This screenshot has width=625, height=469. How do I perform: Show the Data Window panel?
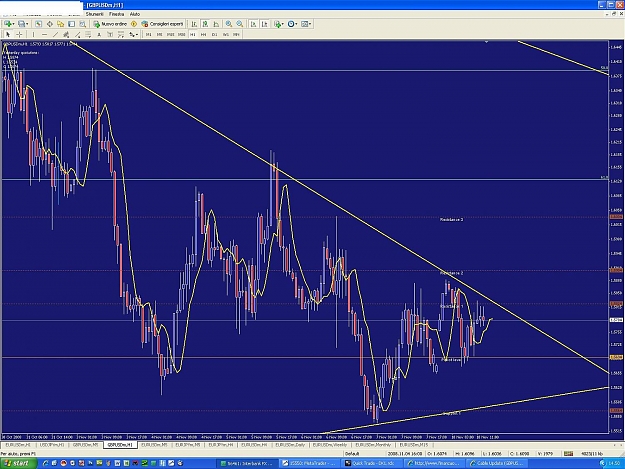pyautogui.click(x=49, y=24)
